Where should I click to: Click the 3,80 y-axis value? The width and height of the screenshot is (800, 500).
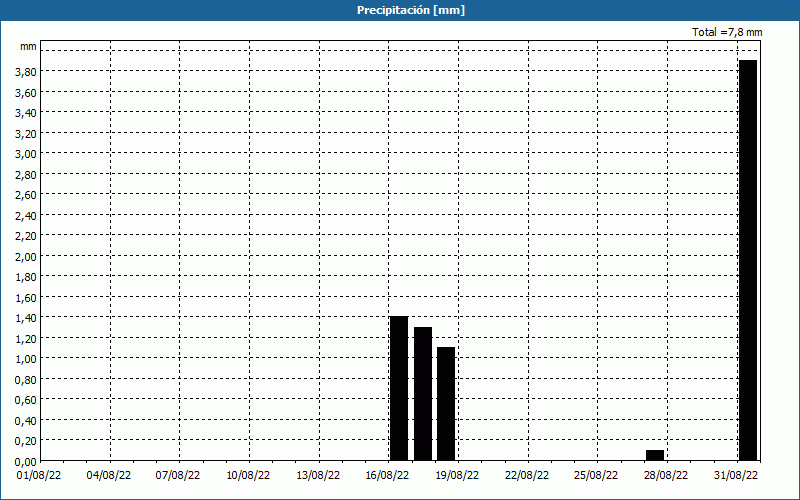26,72
